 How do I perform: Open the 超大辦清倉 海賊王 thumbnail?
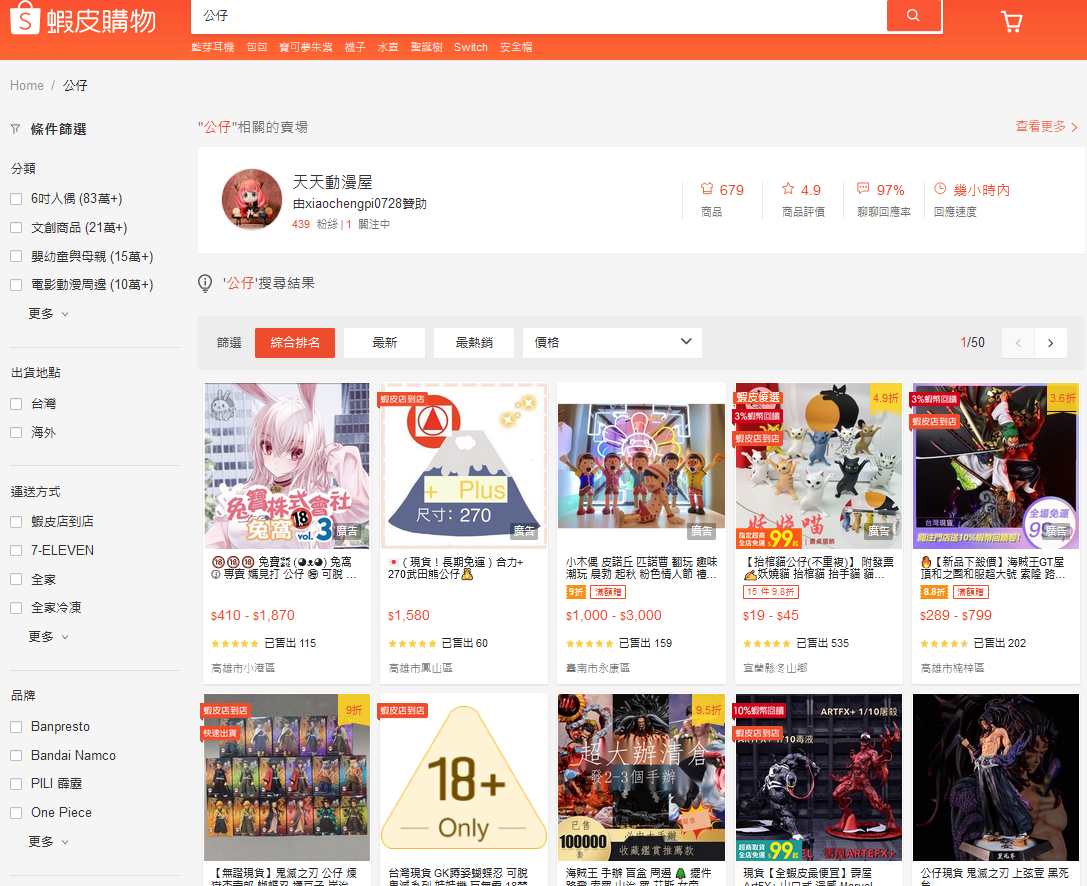pos(641,777)
